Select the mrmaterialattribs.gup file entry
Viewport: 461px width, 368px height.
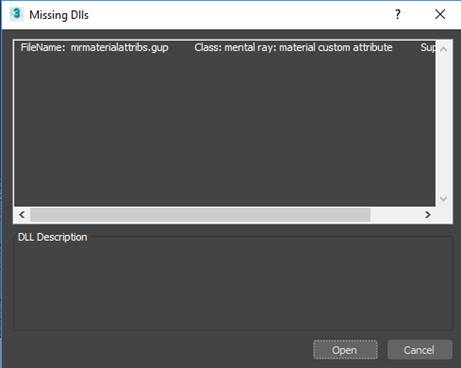coord(94,47)
